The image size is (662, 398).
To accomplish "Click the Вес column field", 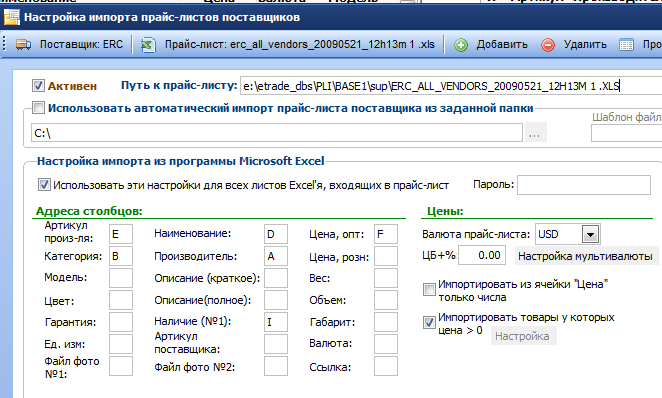I will pos(386,278).
